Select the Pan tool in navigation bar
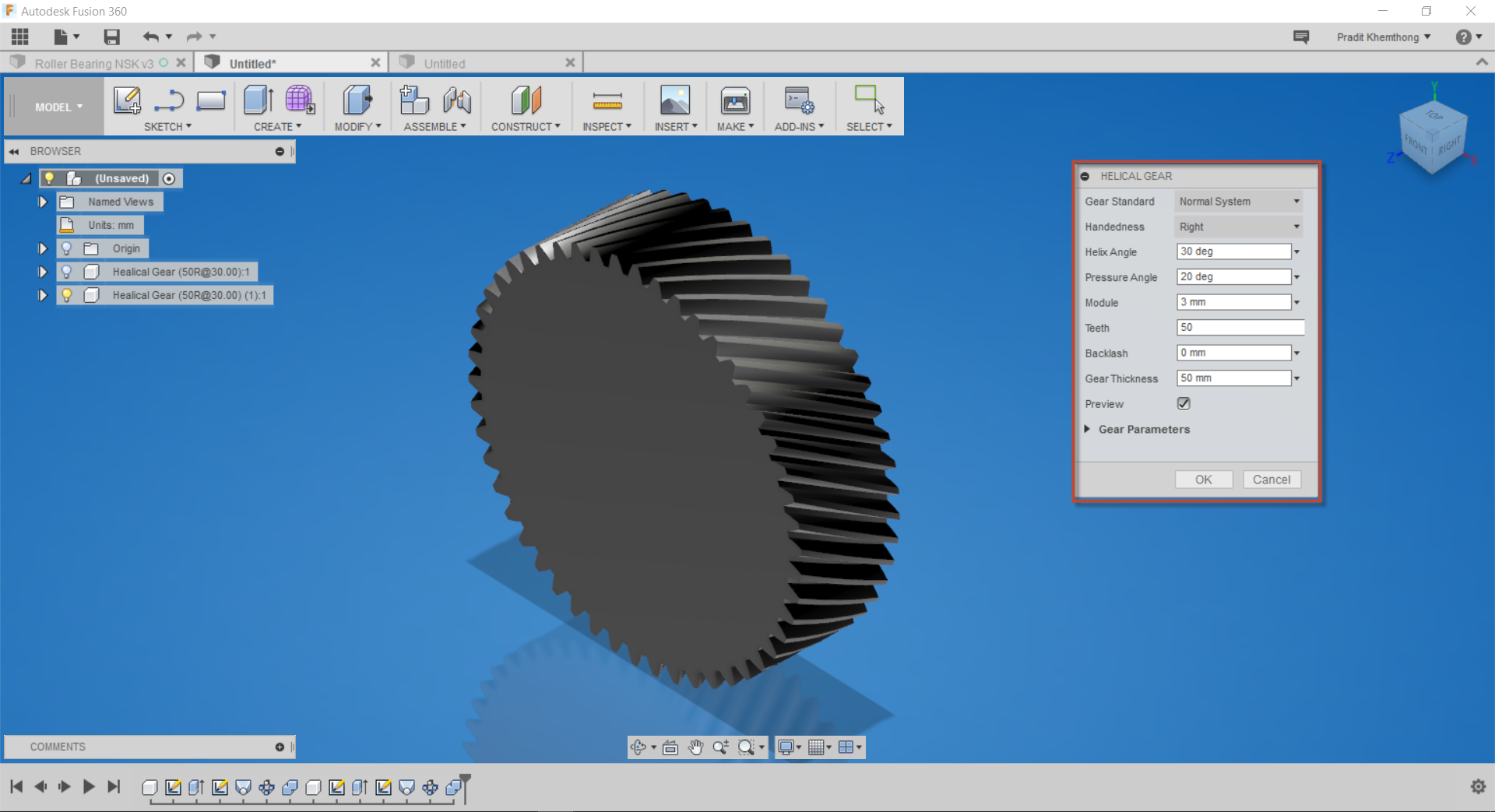Screen dimensions: 1495x812 (695, 747)
